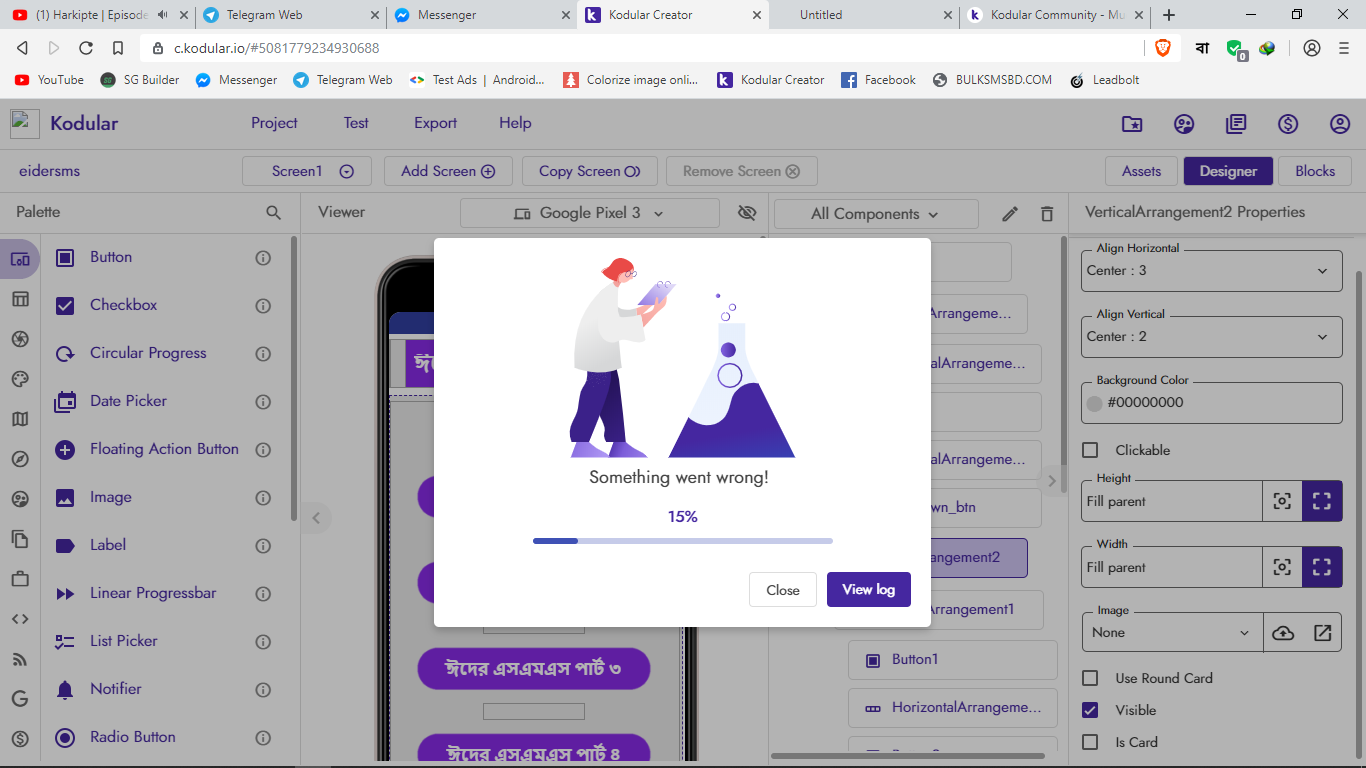Click the browser address bar URL
This screenshot has width=1366, height=768.
pyautogui.click(x=276, y=48)
